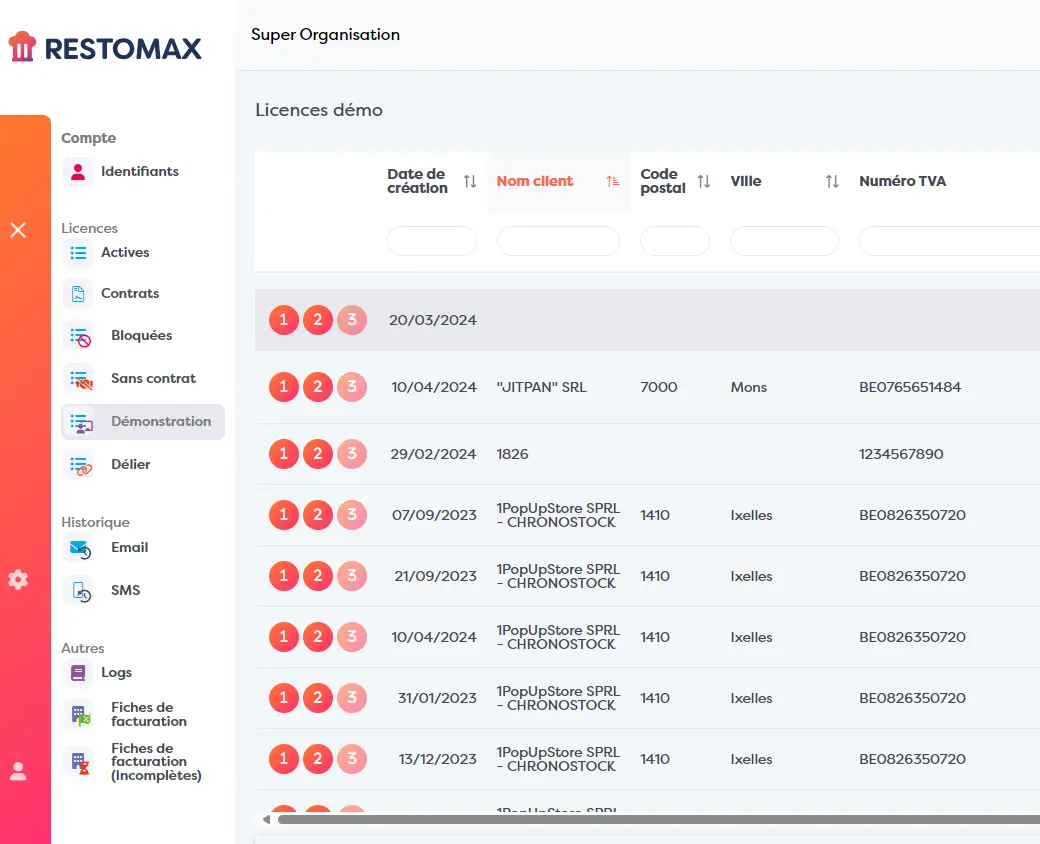Viewport: 1040px width, 844px height.
Task: Select the "JITPAN" SRL client name
Action: click(542, 387)
